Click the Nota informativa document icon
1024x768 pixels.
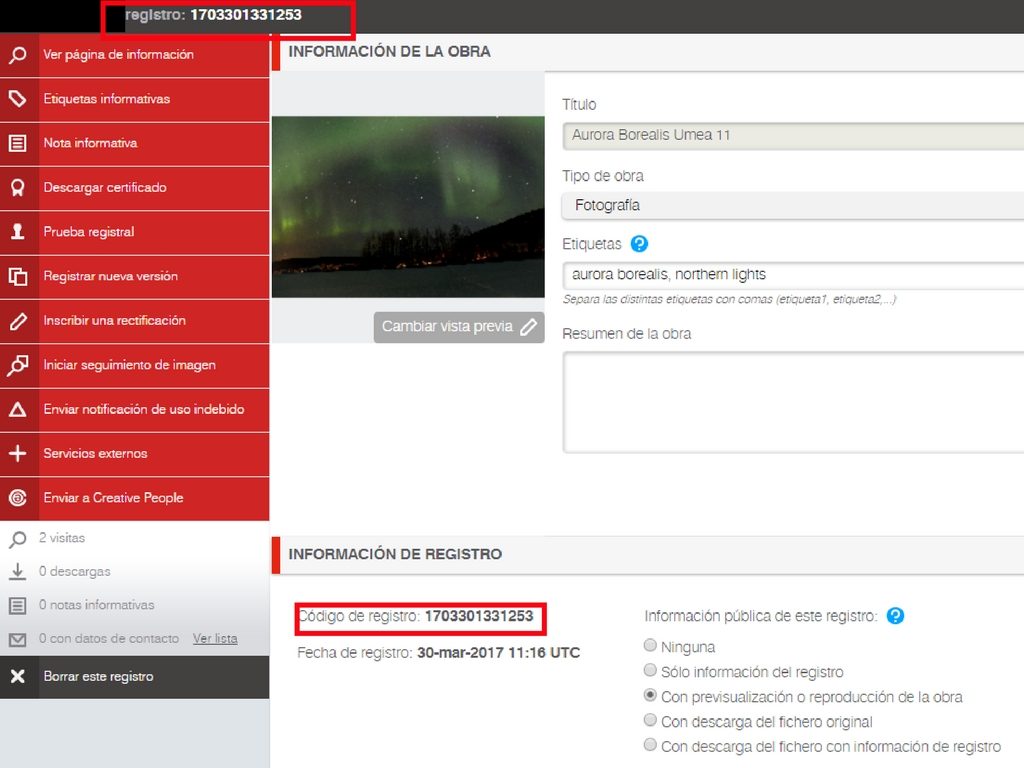(17, 143)
